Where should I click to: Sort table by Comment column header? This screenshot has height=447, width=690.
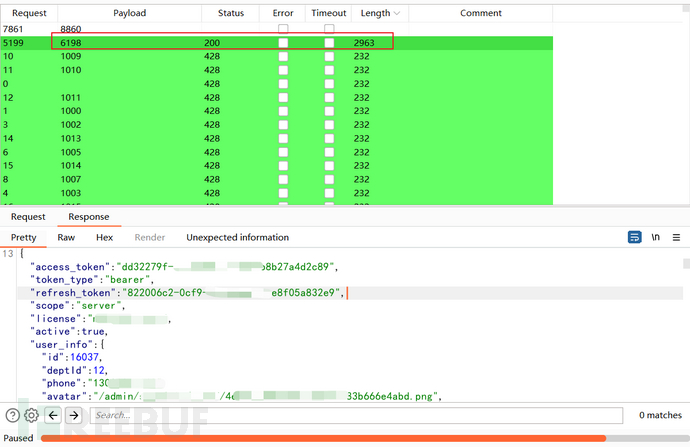click(481, 13)
